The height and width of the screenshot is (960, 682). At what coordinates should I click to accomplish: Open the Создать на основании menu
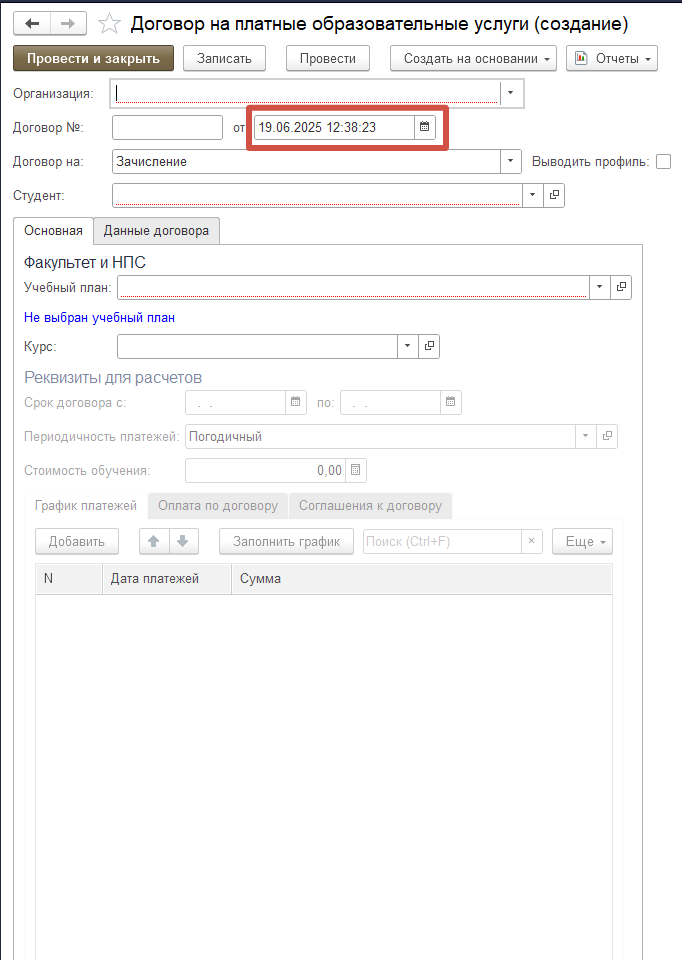(477, 59)
